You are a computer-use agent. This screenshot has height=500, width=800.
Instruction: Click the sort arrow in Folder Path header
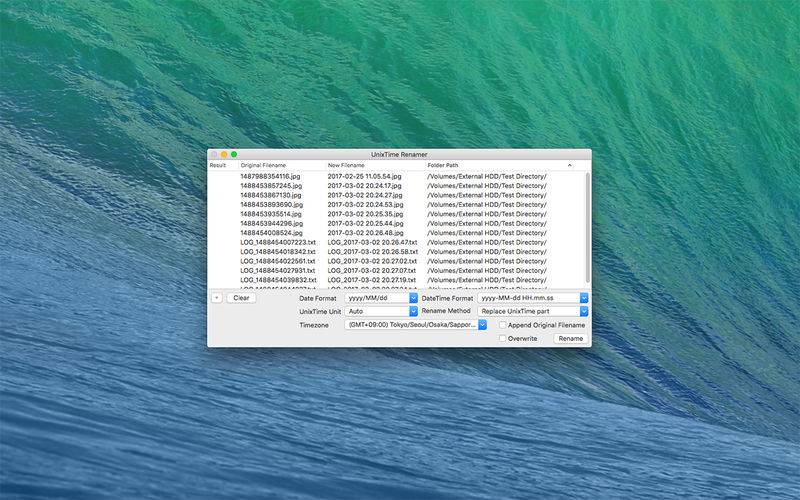point(569,165)
